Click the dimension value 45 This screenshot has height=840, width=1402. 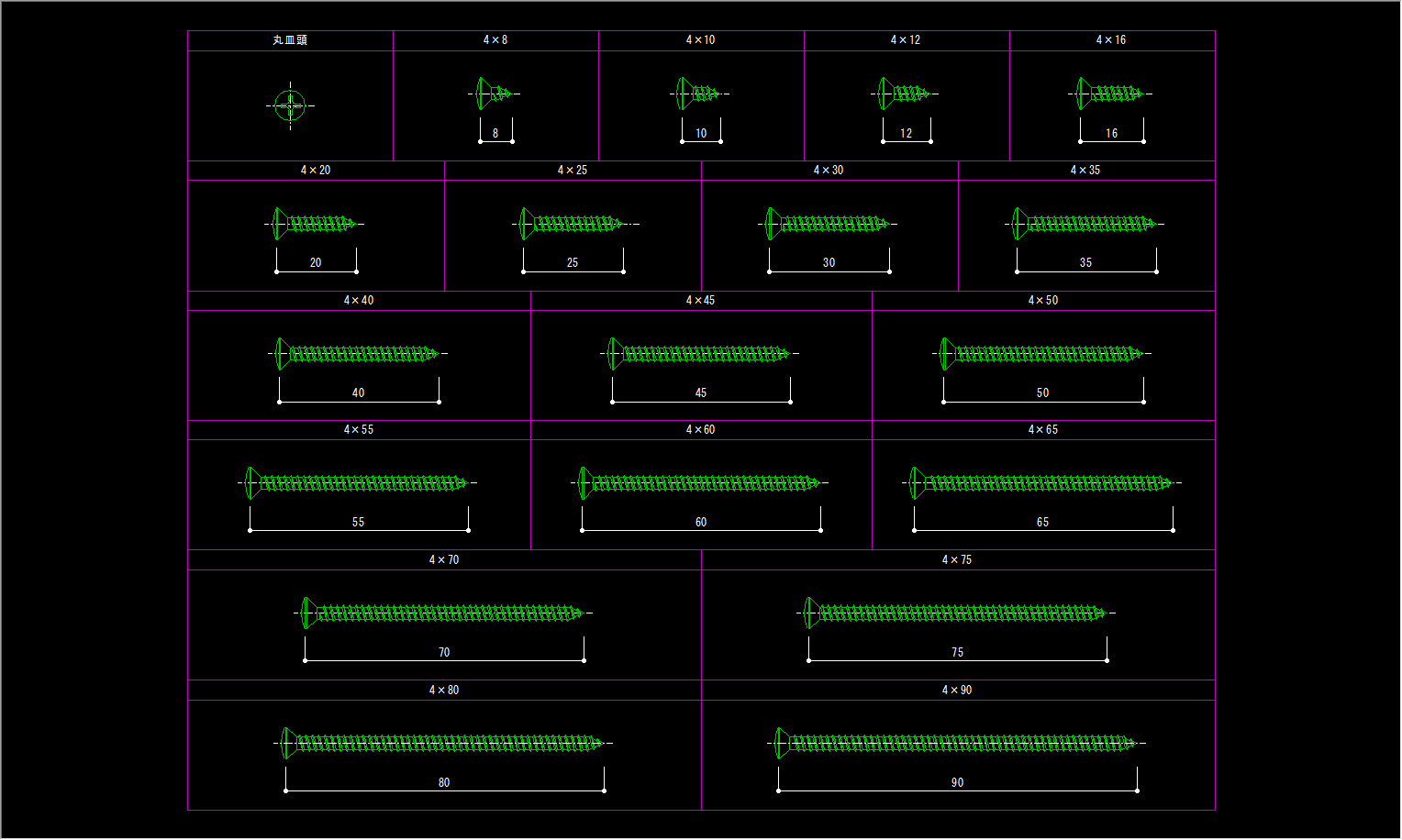pyautogui.click(x=701, y=393)
